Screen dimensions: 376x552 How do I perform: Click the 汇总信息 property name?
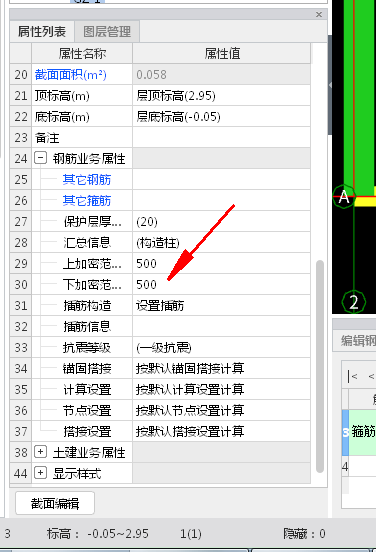(x=87, y=243)
